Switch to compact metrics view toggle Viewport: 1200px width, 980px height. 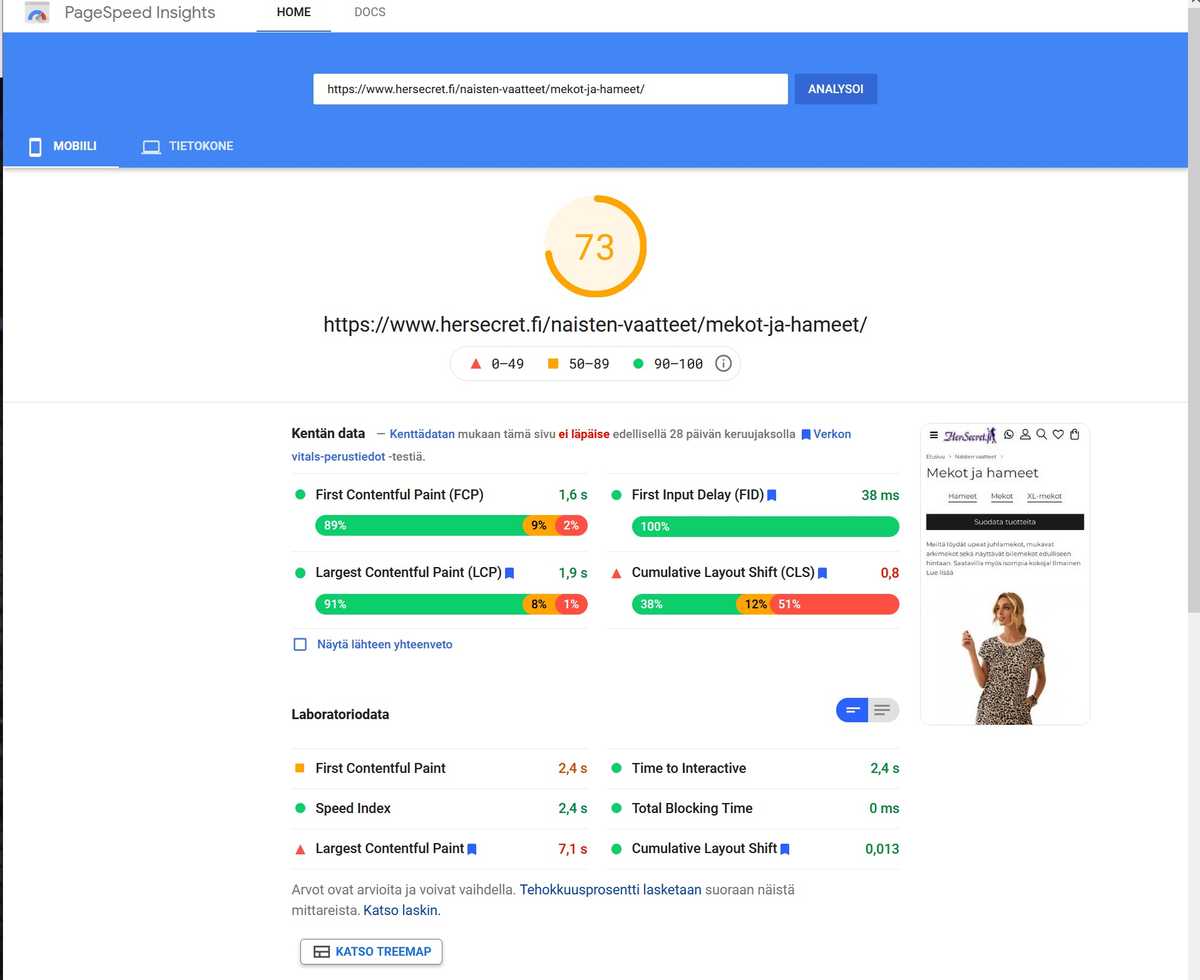pyautogui.click(x=853, y=710)
